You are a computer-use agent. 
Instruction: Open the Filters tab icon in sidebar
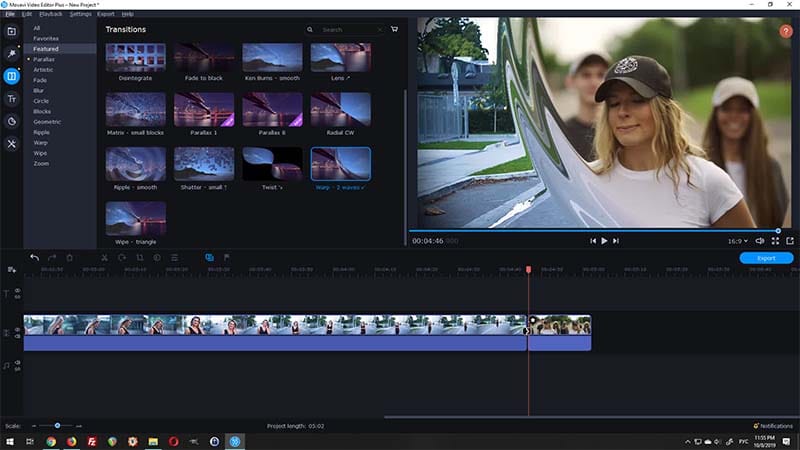coord(11,54)
